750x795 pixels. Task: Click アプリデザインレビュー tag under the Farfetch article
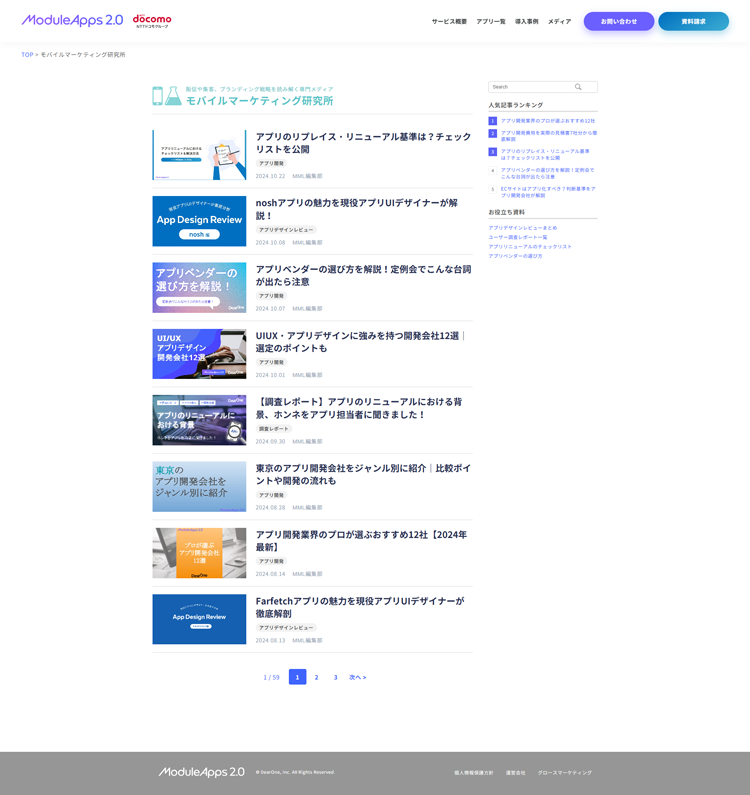click(x=286, y=628)
